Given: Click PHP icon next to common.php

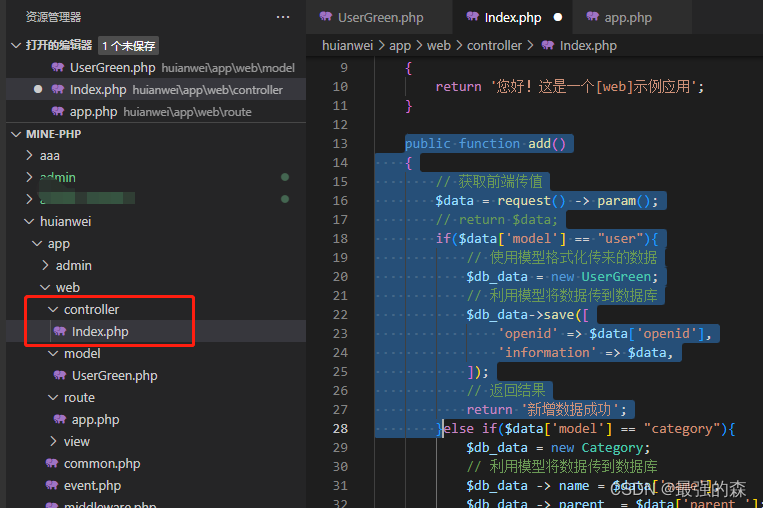Looking at the screenshot, I should [52, 463].
